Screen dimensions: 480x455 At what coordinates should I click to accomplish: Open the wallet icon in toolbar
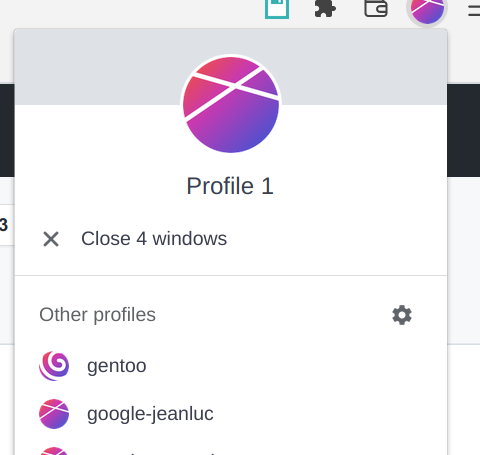[x=376, y=8]
